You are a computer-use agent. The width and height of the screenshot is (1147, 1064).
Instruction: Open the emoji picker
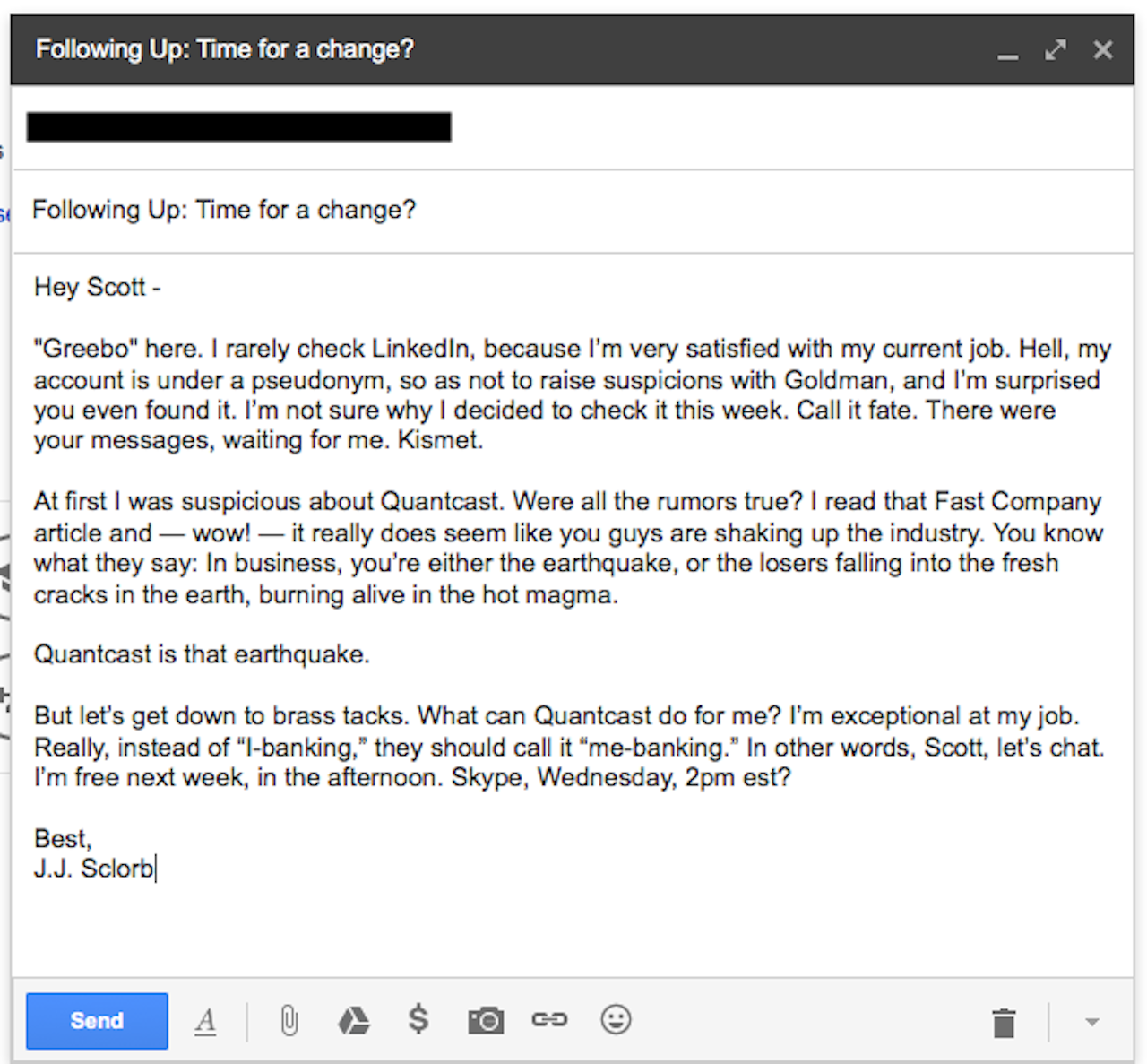click(x=616, y=1019)
